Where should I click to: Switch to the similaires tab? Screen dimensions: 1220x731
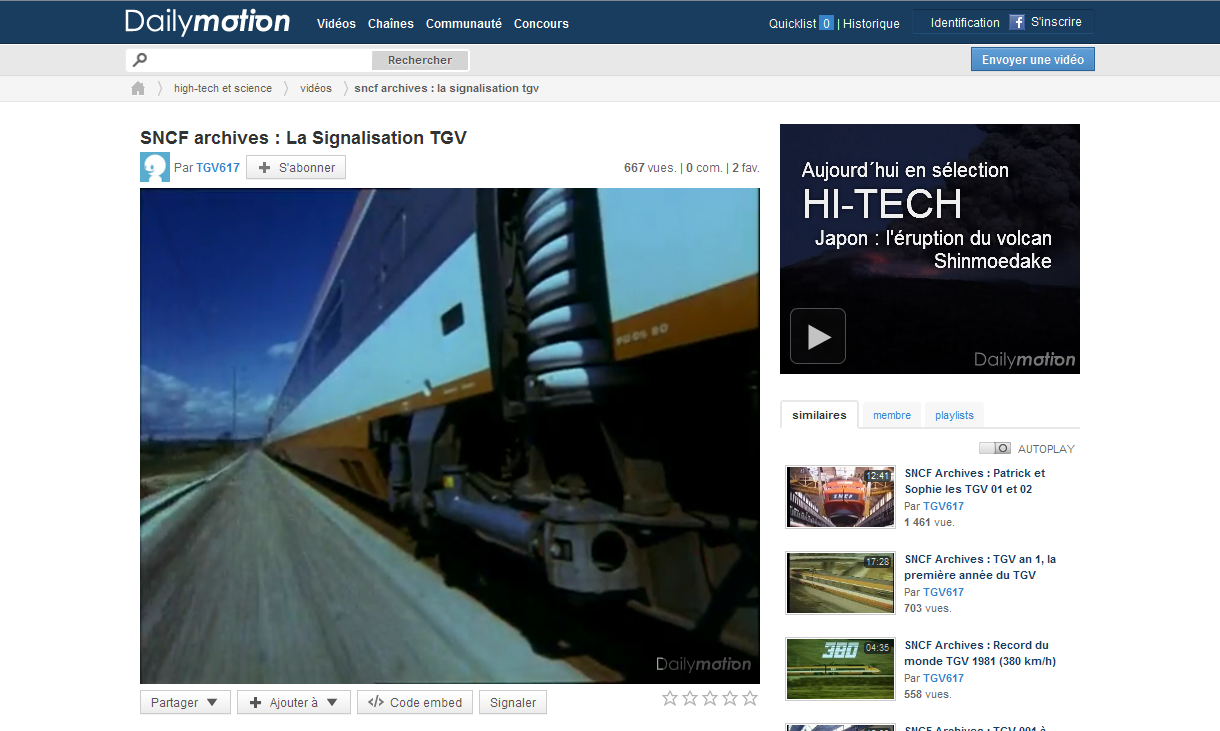pos(819,415)
